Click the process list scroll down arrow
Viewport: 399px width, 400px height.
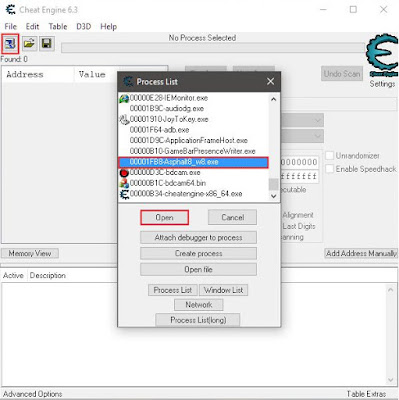click(x=274, y=196)
